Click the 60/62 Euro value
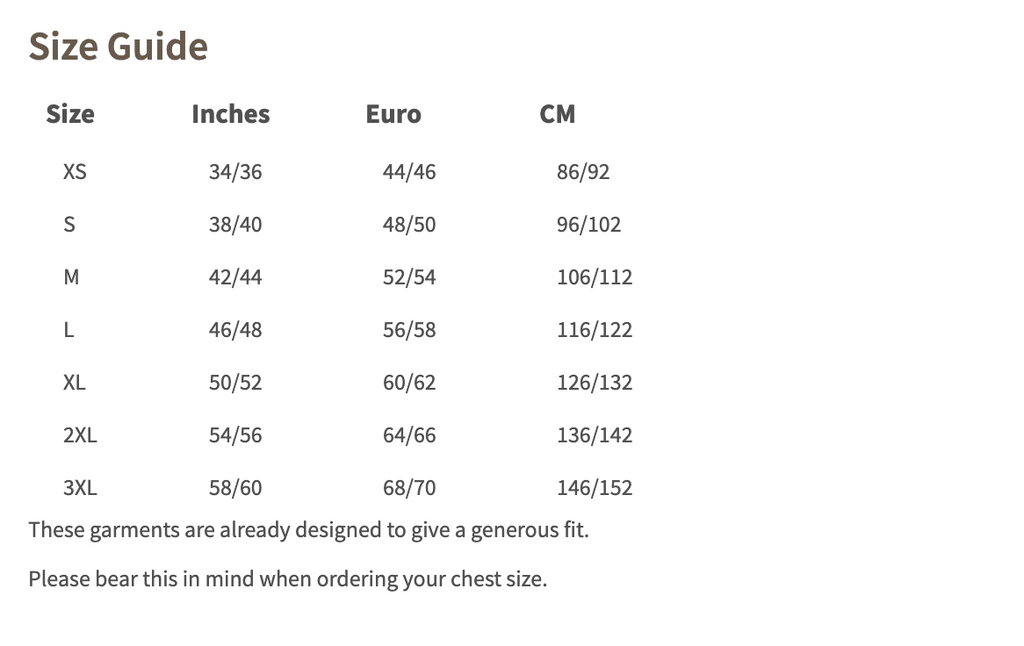1024x646 pixels. pos(409,382)
